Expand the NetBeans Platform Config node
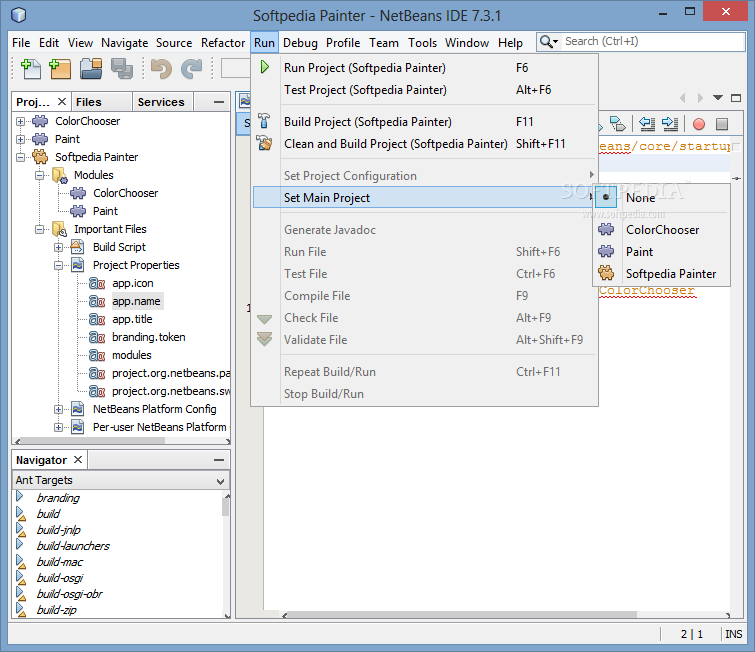Viewport: 755px width, 652px height. pyautogui.click(x=58, y=409)
